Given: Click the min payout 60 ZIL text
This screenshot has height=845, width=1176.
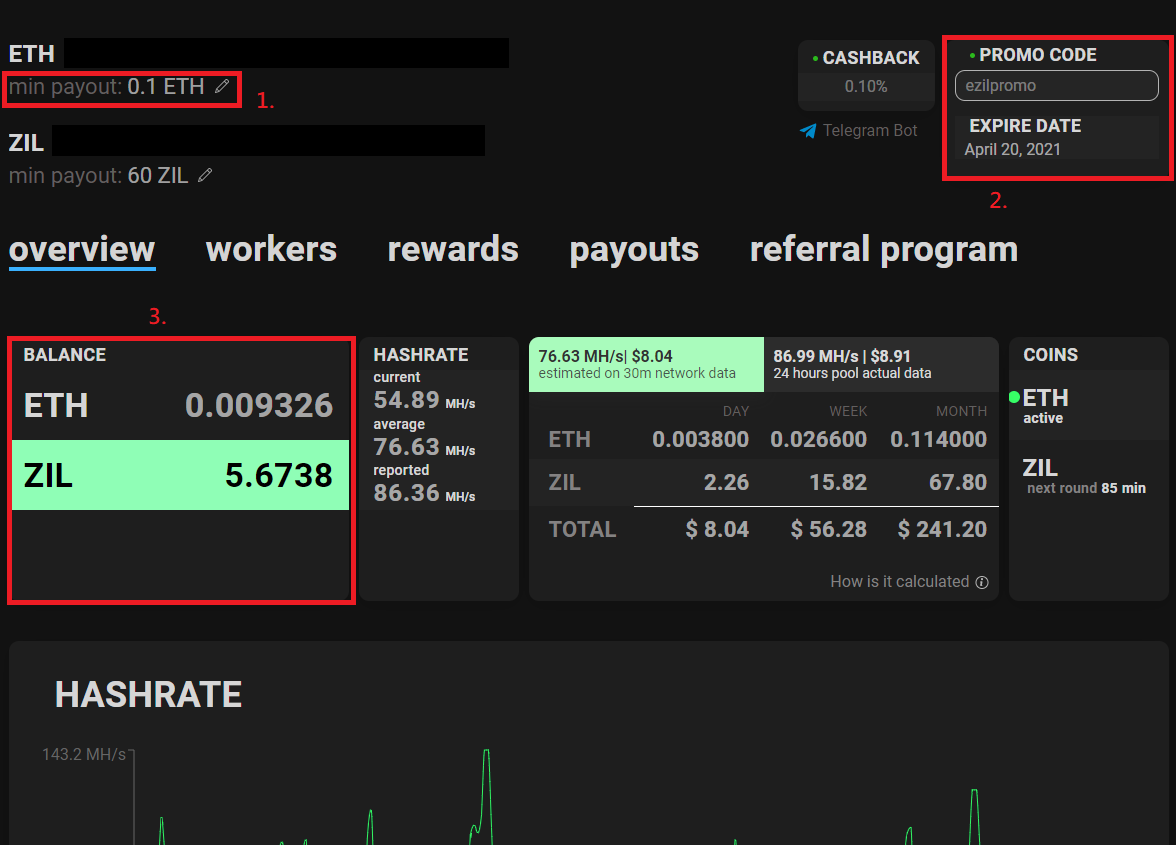Looking at the screenshot, I should point(98,175).
